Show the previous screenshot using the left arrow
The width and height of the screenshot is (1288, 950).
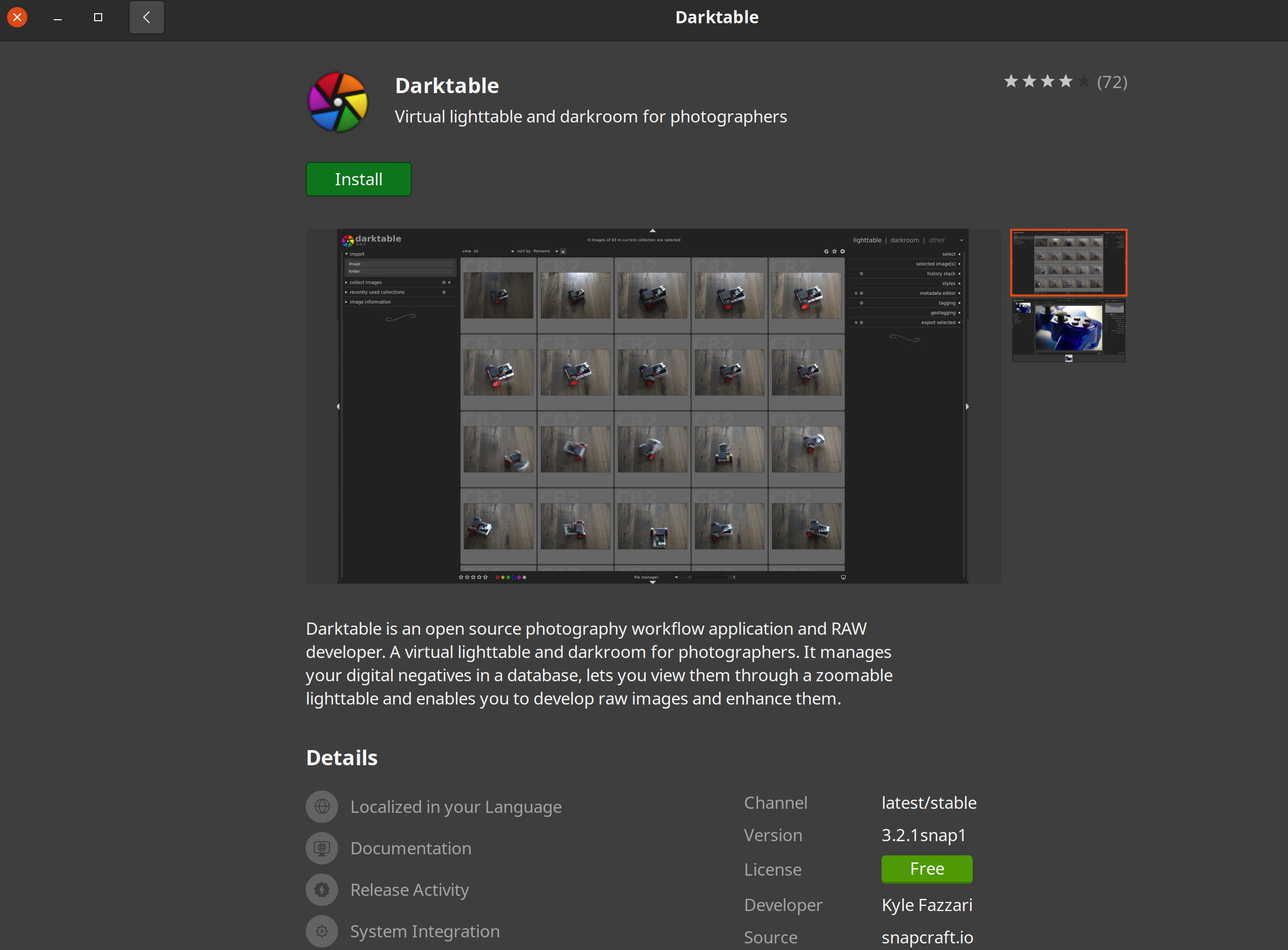[x=338, y=406]
